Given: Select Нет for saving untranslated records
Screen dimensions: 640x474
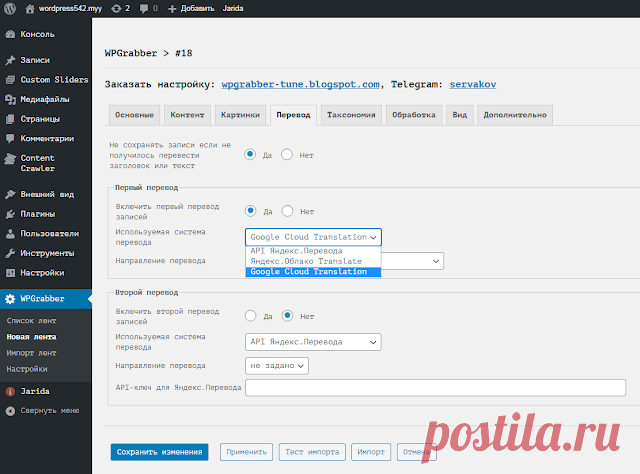Looking at the screenshot, I should click(287, 155).
